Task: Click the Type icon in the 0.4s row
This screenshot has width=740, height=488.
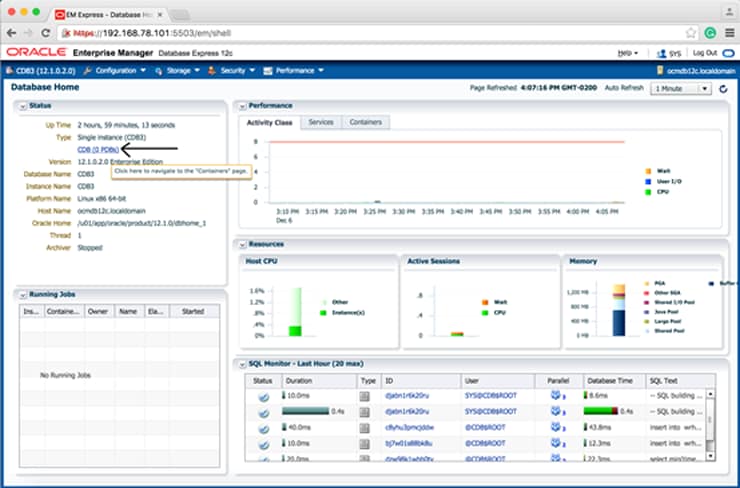Action: [364, 412]
